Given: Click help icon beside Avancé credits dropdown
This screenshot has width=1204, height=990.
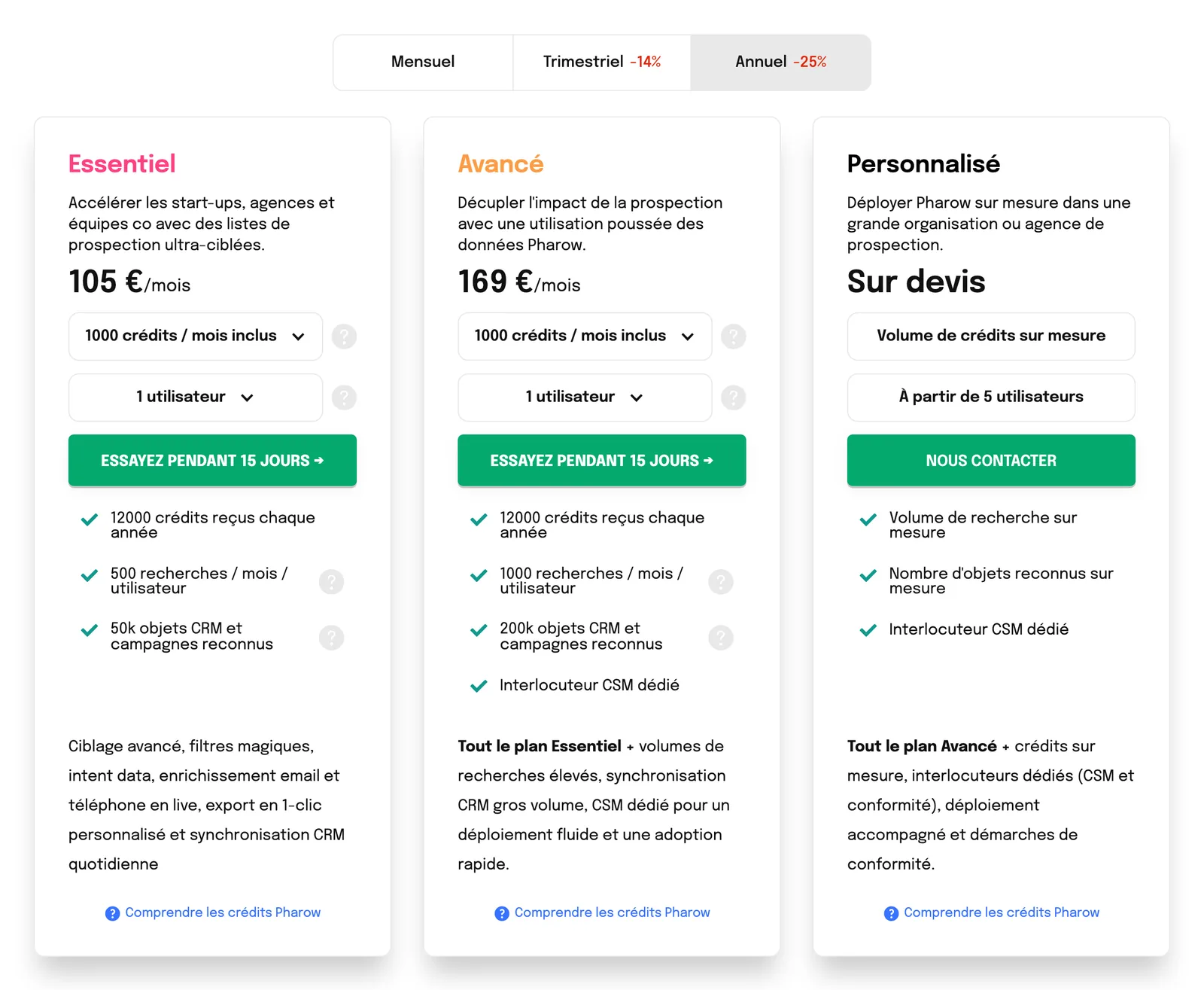Looking at the screenshot, I should [x=734, y=337].
